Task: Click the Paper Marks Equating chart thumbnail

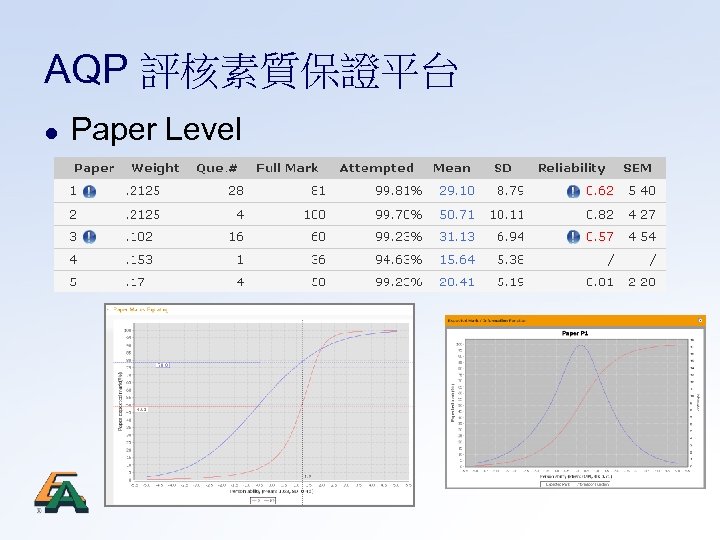Action: pos(259,405)
